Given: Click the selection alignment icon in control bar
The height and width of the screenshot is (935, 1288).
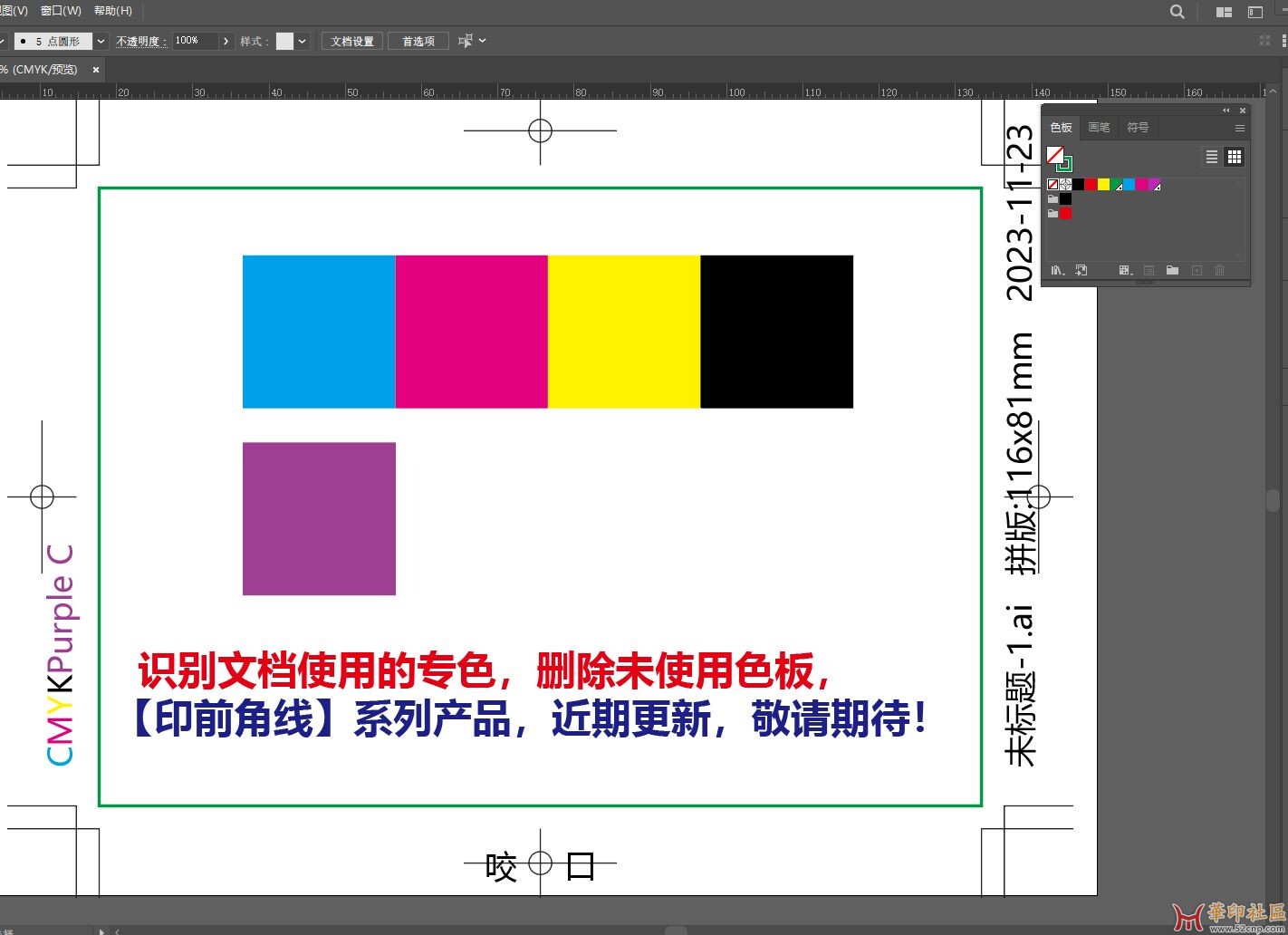Looking at the screenshot, I should [466, 41].
